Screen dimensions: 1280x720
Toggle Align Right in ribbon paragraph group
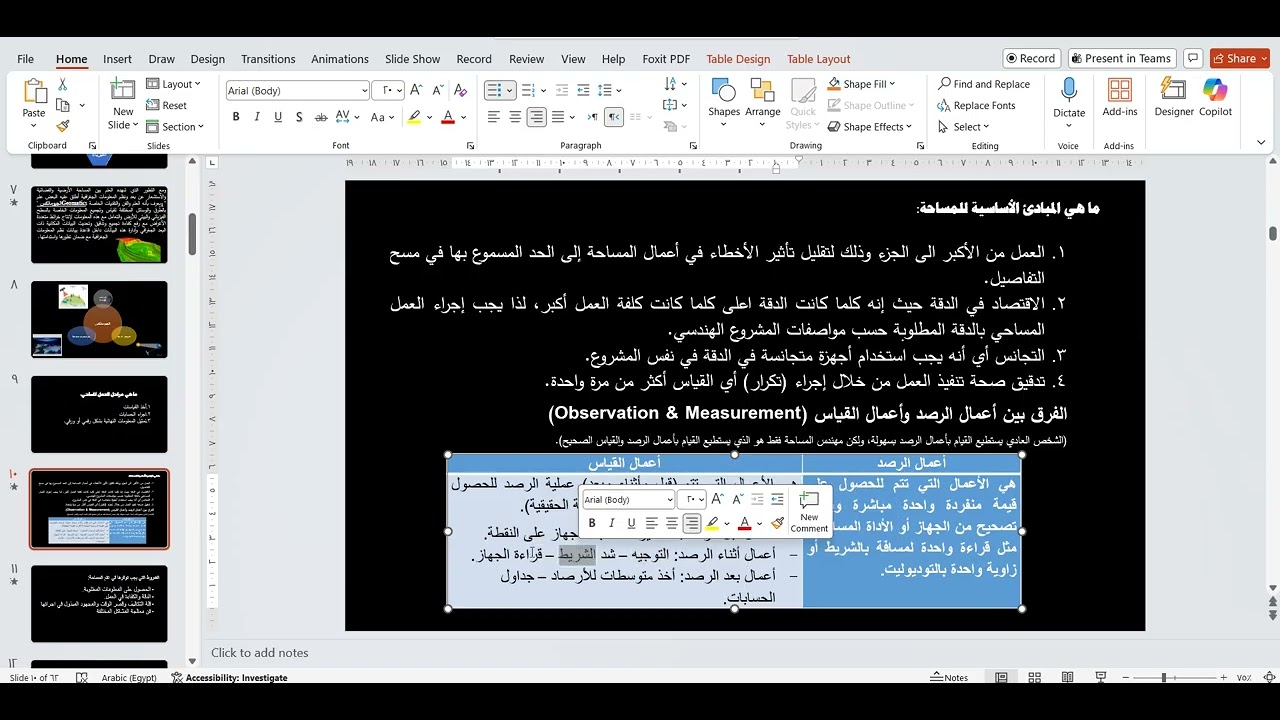tap(536, 117)
